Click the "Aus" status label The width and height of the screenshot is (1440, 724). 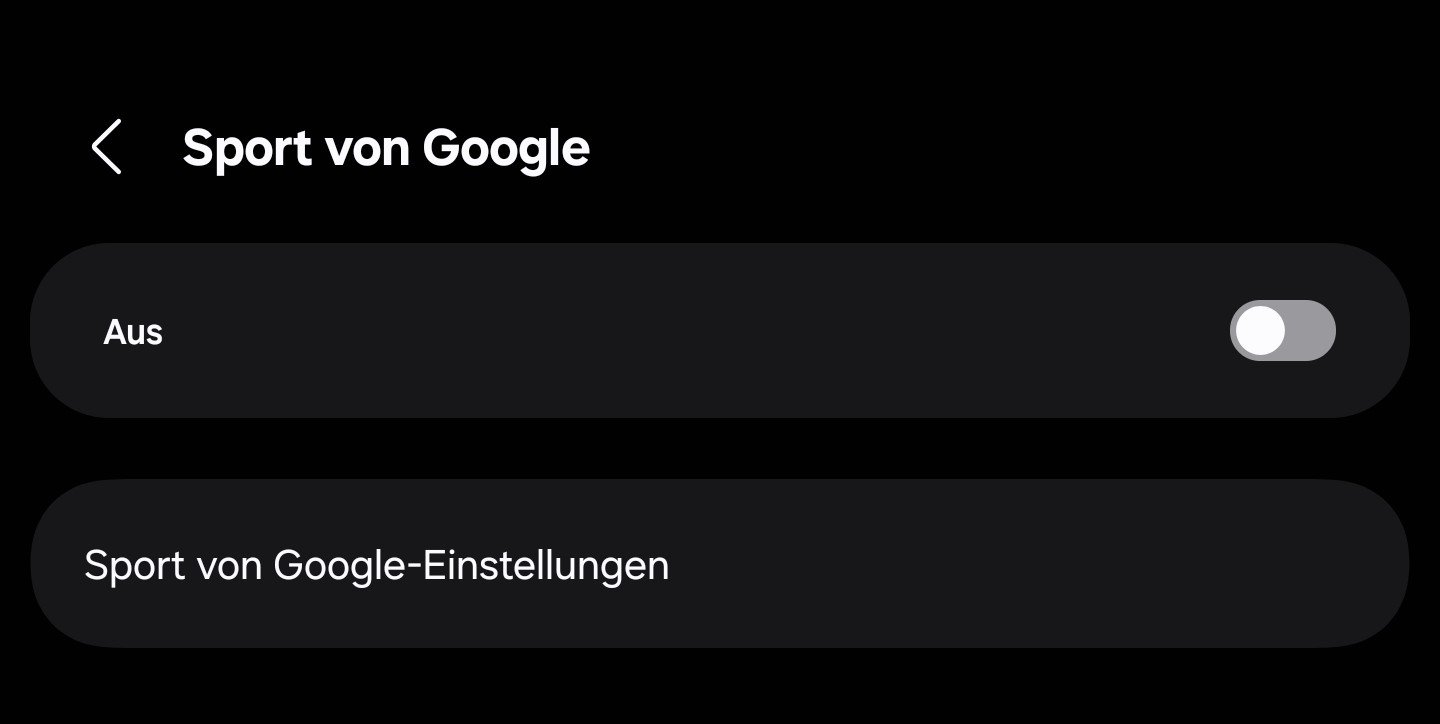click(x=133, y=332)
